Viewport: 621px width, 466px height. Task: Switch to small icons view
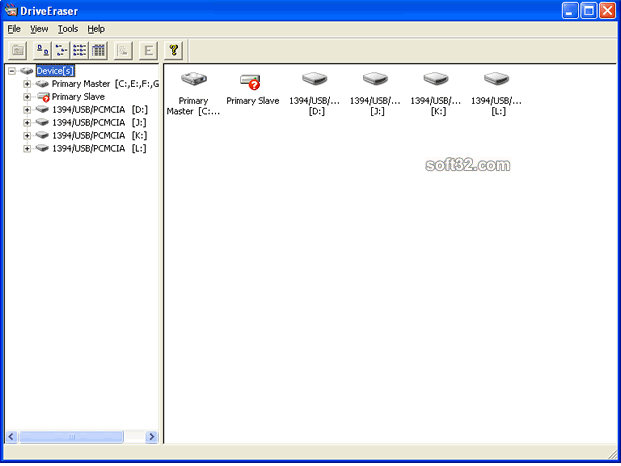click(61, 50)
